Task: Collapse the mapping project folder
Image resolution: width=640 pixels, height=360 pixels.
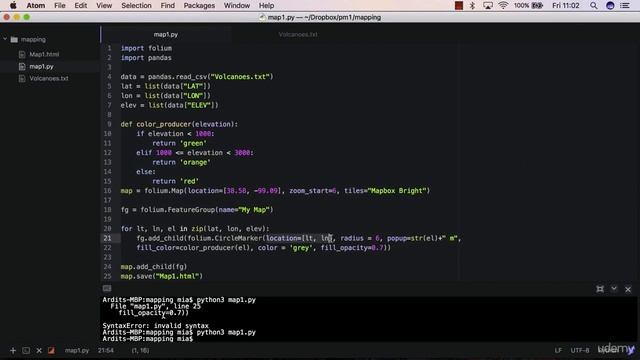Action: click(5, 40)
